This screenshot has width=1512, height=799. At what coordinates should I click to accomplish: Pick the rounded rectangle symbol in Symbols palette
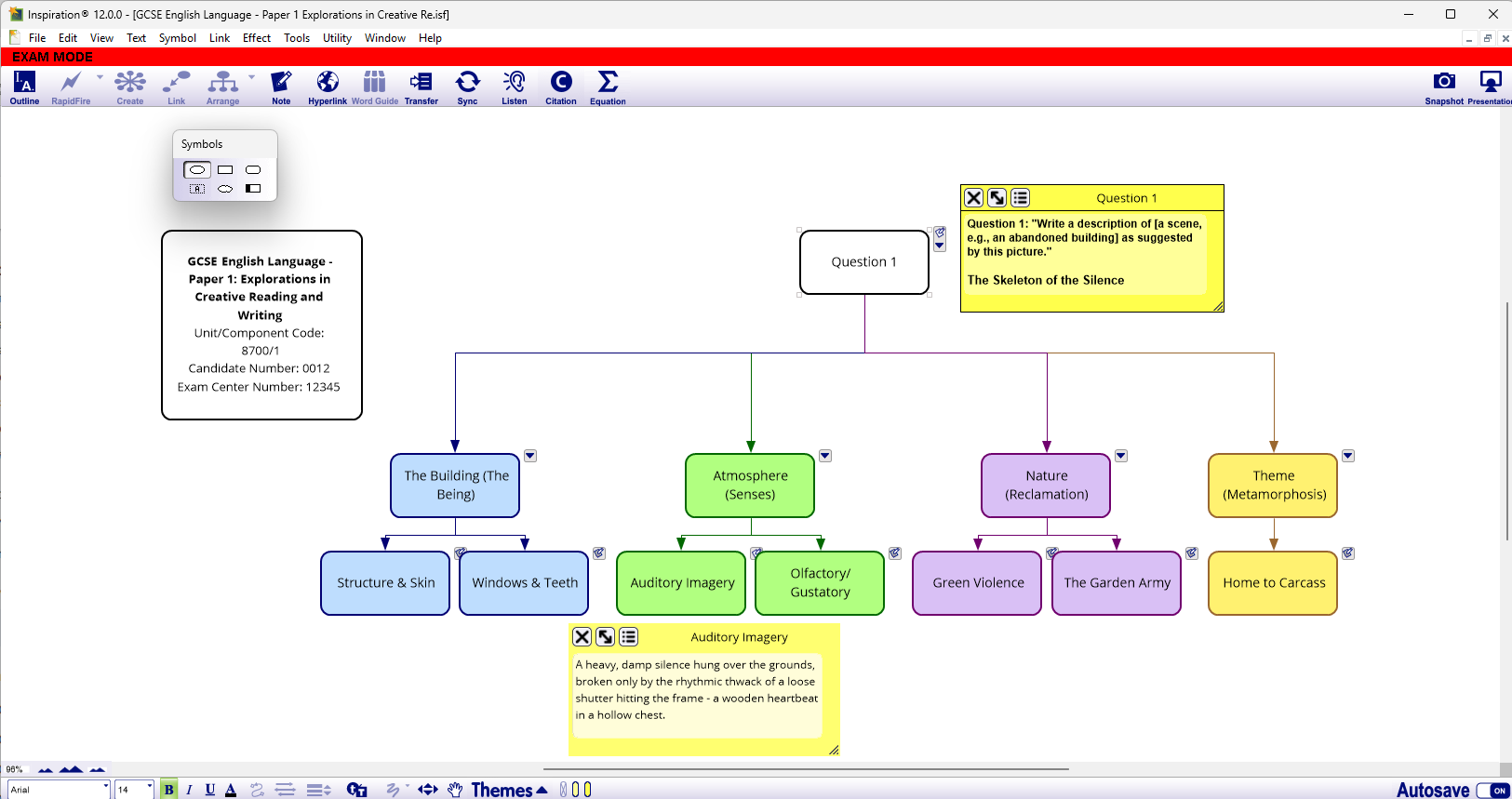coord(253,170)
